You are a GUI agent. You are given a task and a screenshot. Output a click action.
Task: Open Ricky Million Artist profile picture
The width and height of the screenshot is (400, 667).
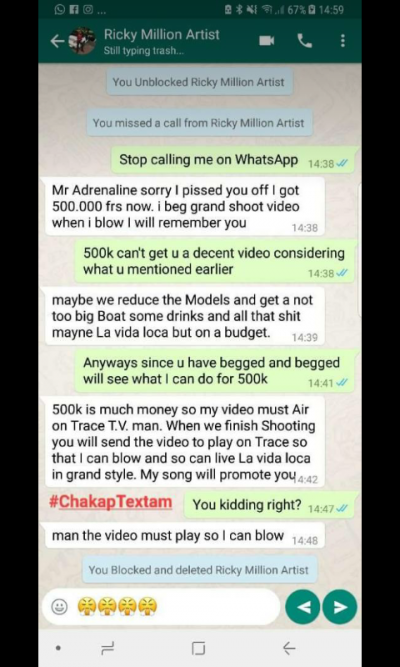point(83,41)
